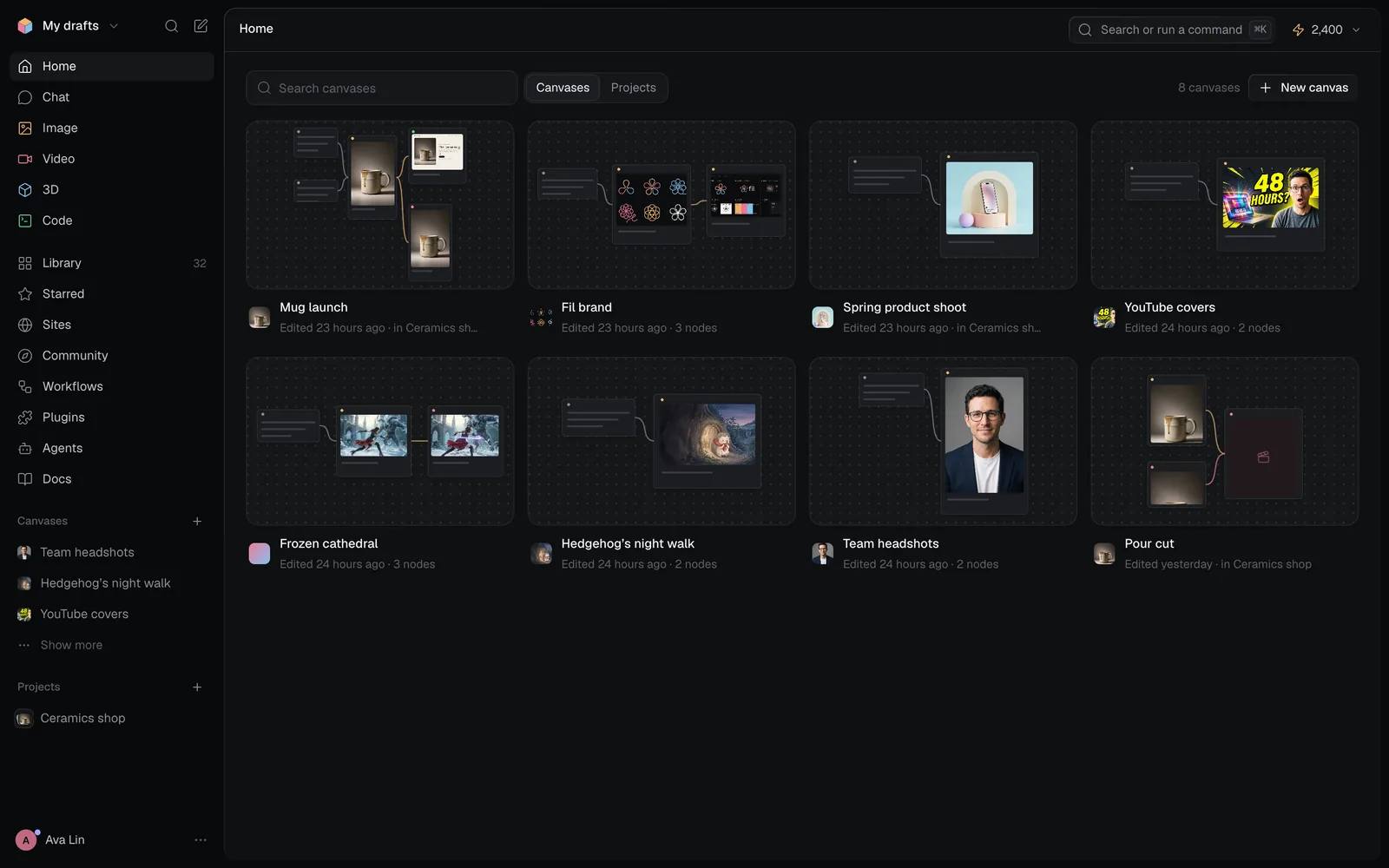The image size is (1389, 868).
Task: Click the Projects section header in sidebar
Action: point(39,687)
